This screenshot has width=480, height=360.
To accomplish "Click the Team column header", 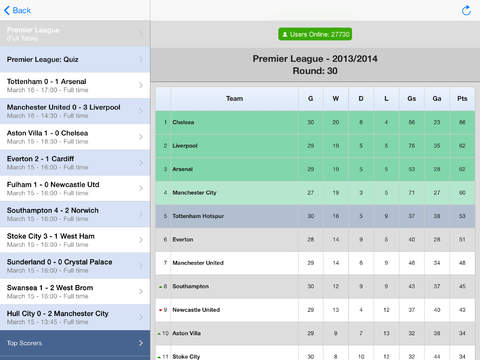I will [234, 99].
